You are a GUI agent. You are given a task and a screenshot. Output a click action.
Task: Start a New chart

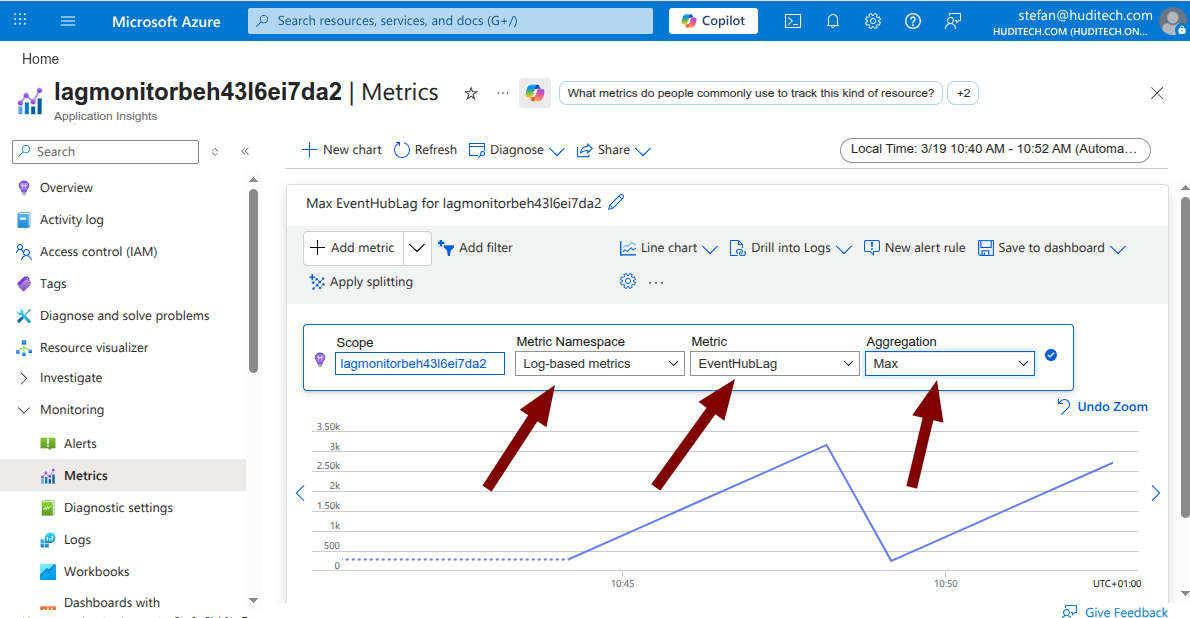(x=340, y=149)
